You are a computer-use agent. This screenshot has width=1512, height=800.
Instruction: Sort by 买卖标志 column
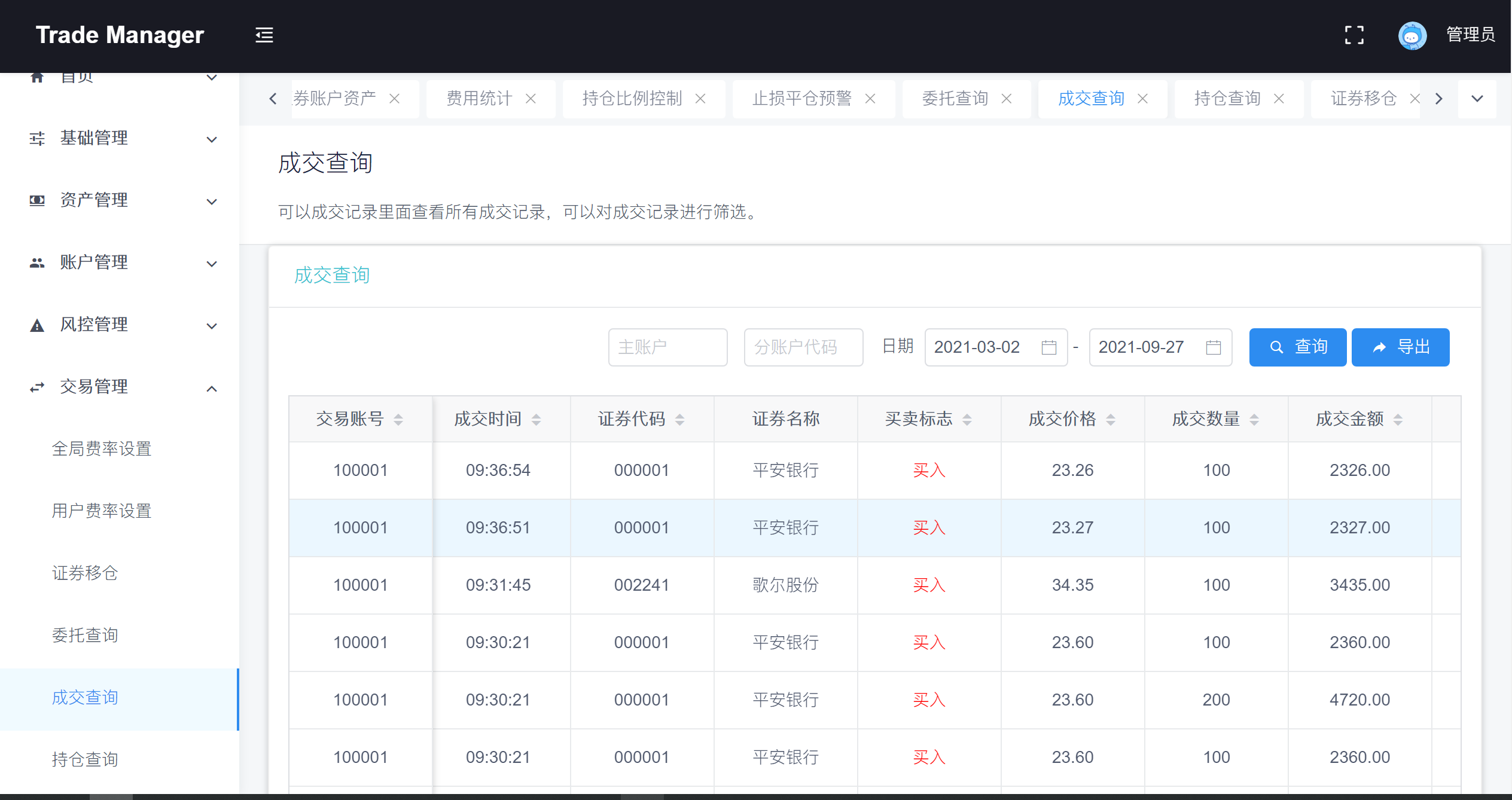[967, 420]
